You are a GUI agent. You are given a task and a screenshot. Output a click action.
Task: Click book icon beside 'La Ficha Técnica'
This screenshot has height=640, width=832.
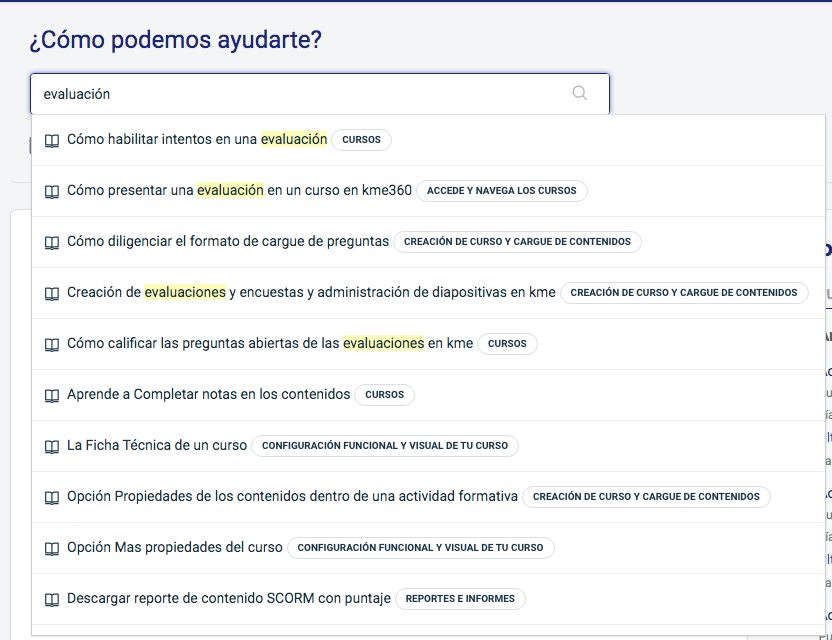coord(51,446)
